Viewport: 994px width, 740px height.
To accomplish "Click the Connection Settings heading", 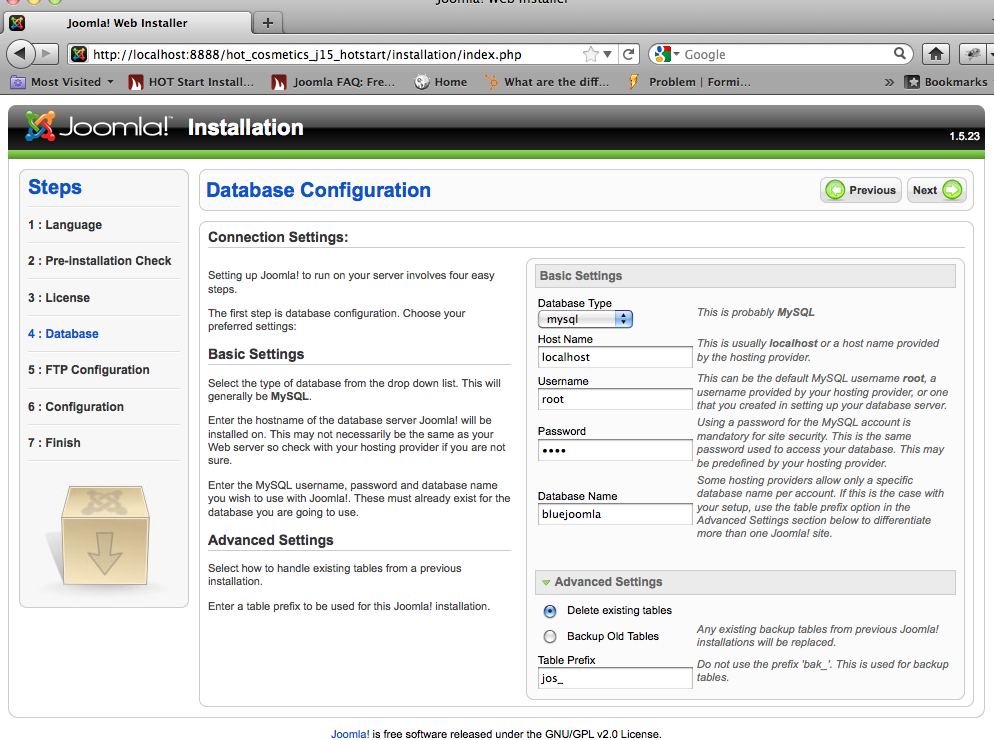I will click(278, 237).
